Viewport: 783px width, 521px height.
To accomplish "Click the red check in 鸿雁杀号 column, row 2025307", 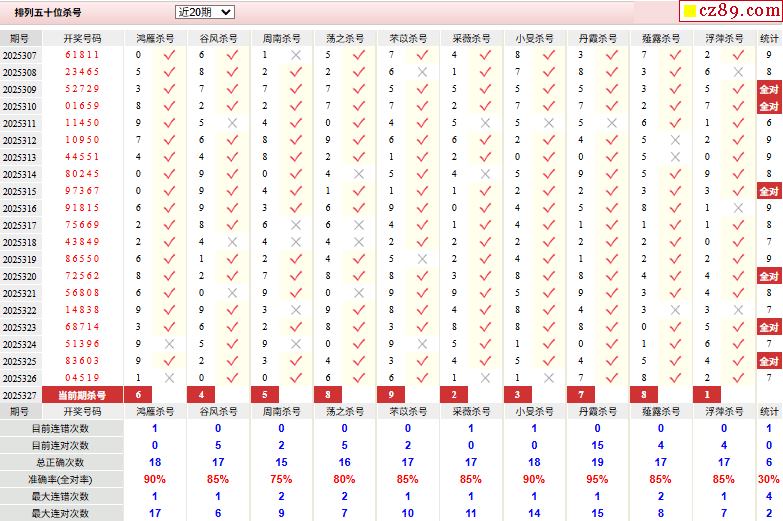I will (x=169, y=55).
